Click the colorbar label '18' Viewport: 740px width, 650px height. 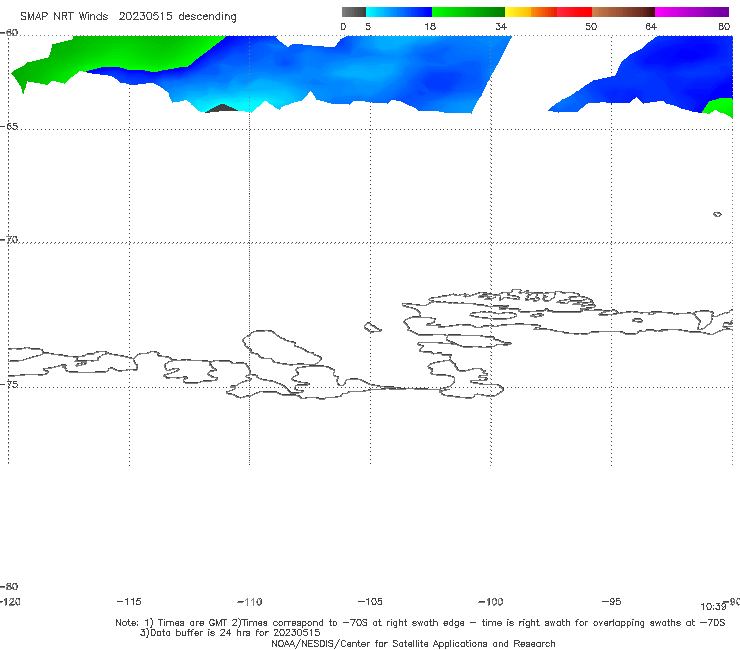pos(430,26)
